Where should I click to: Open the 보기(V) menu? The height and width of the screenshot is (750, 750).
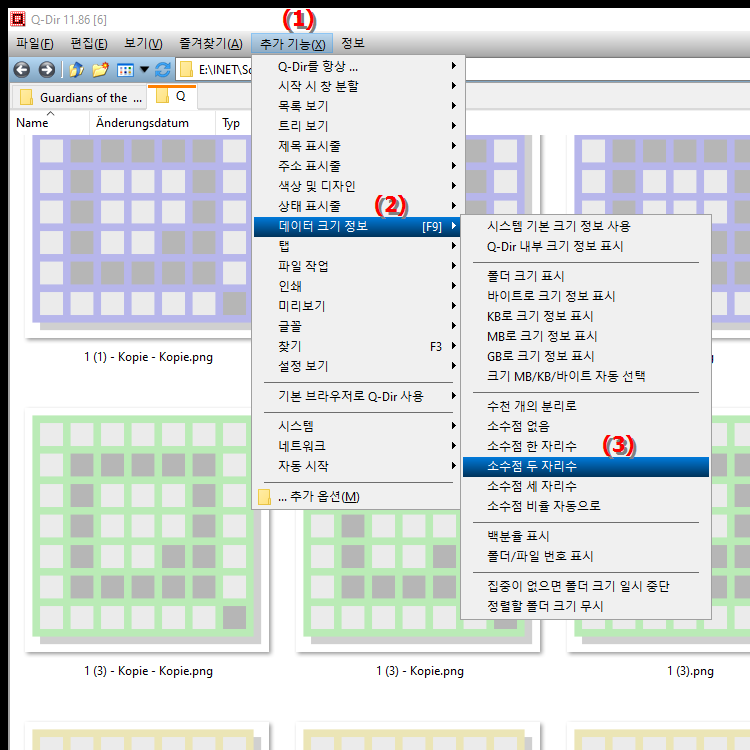click(x=143, y=44)
